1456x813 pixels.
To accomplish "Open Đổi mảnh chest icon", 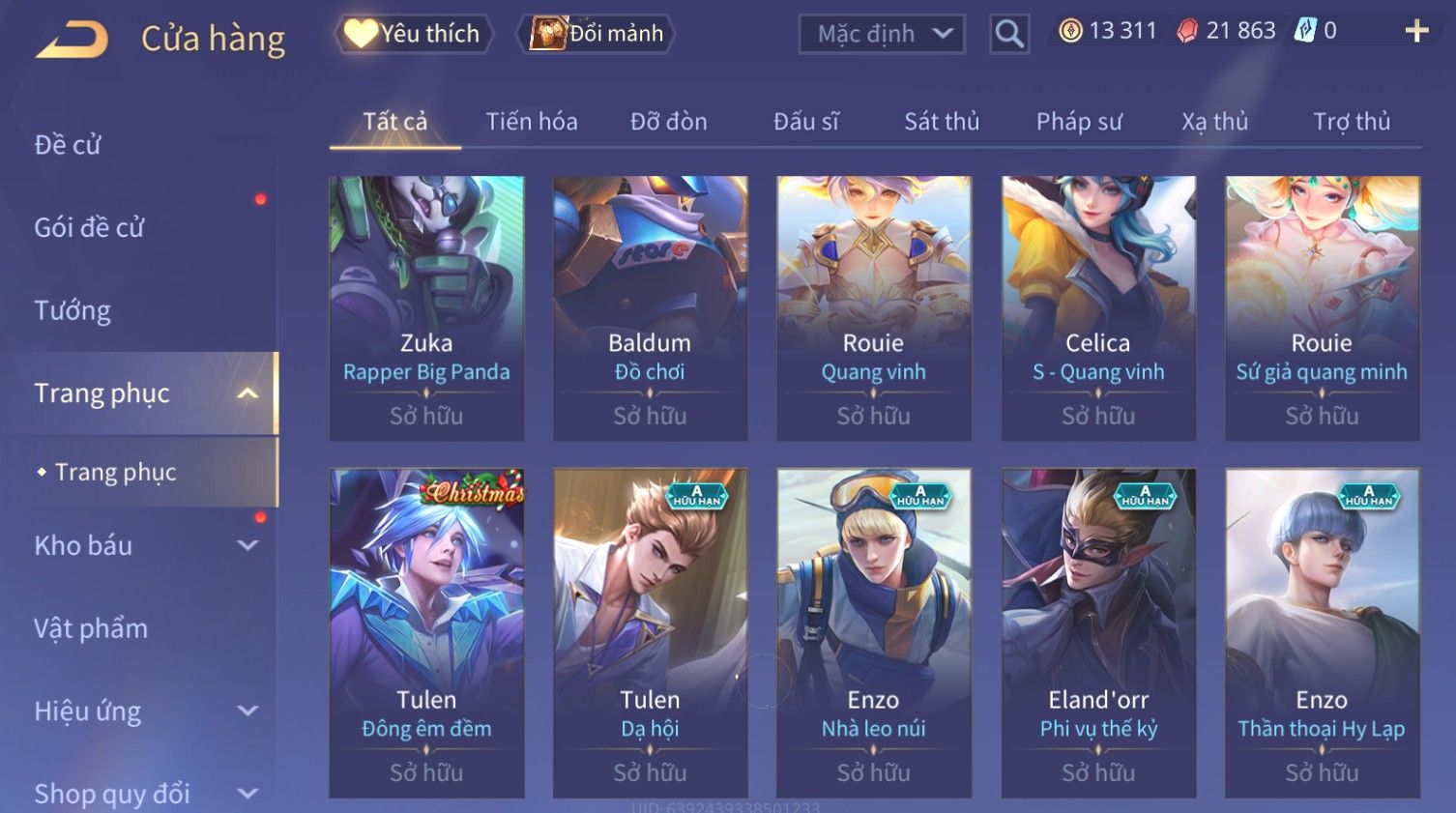I will click(x=547, y=34).
